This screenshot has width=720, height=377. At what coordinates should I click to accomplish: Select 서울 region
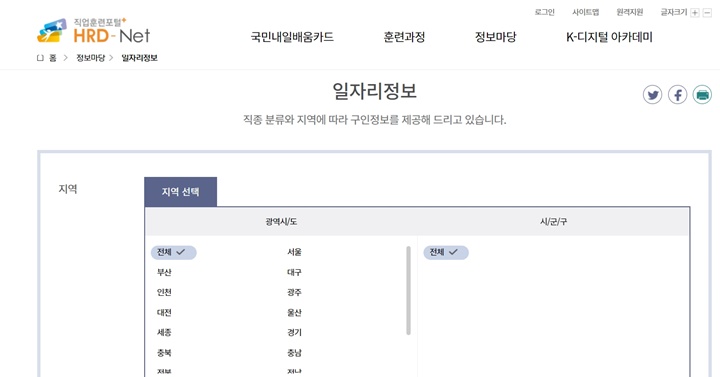point(294,252)
